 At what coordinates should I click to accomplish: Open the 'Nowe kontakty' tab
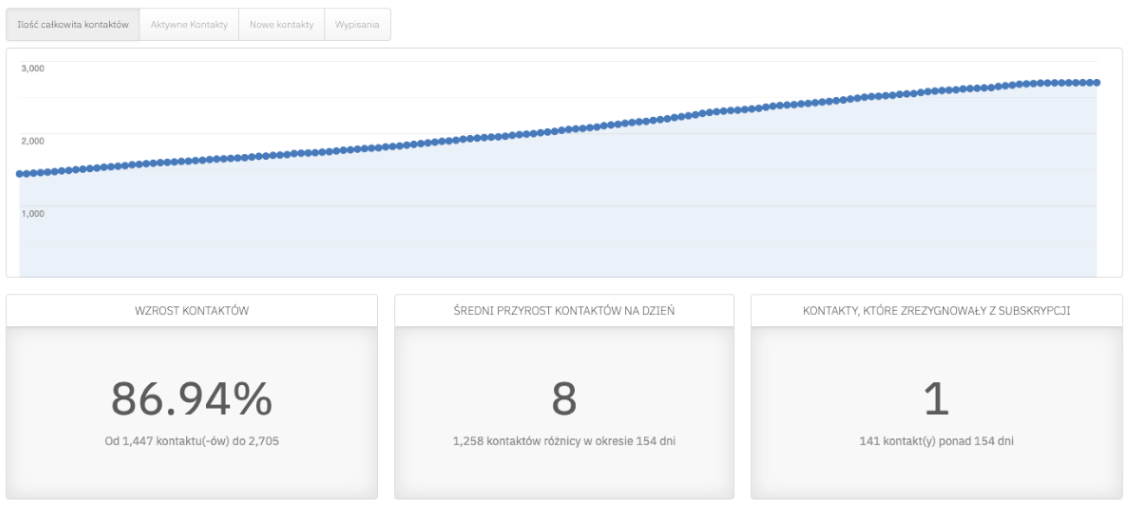click(x=282, y=25)
